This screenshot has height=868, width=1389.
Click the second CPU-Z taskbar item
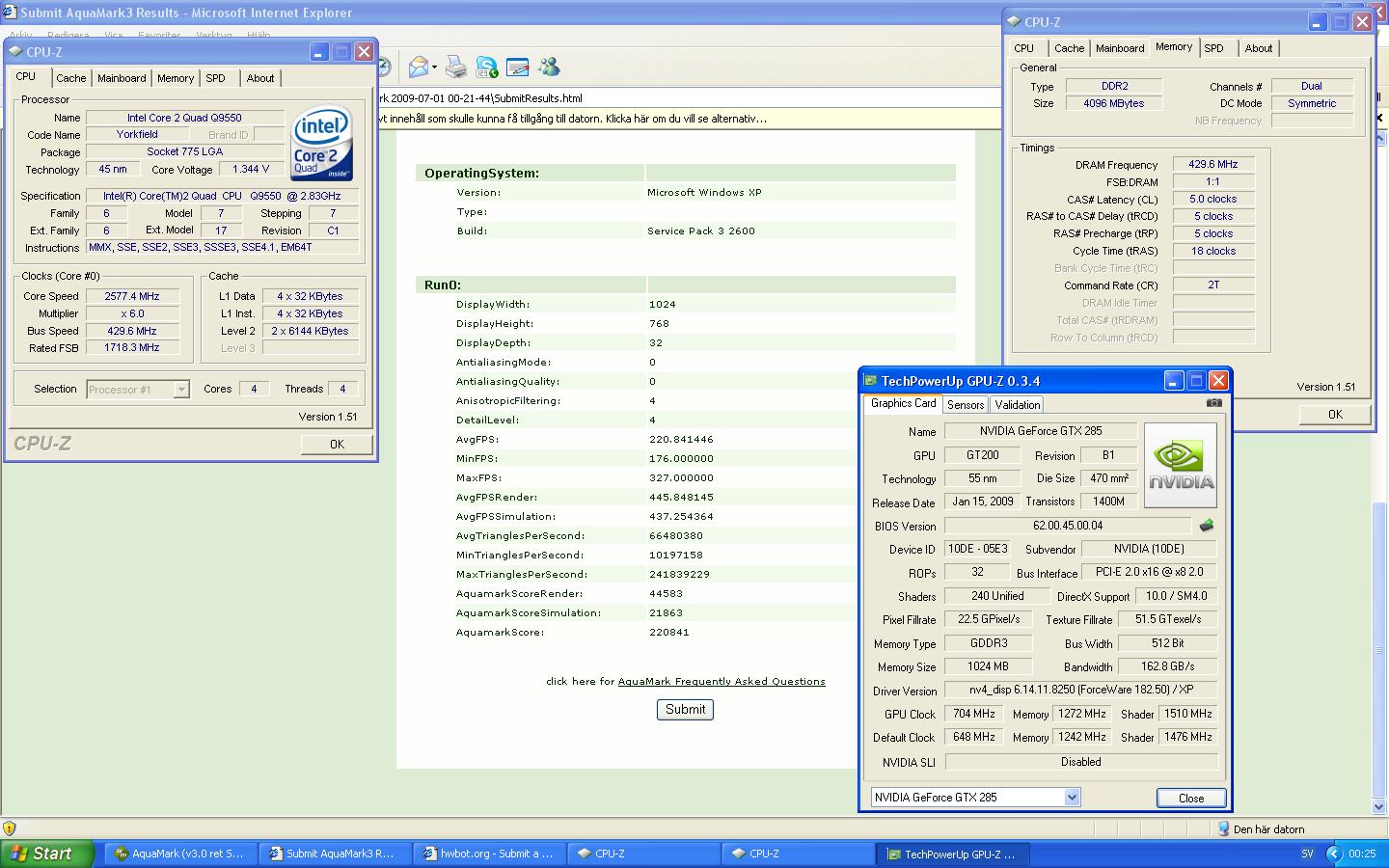[x=799, y=854]
